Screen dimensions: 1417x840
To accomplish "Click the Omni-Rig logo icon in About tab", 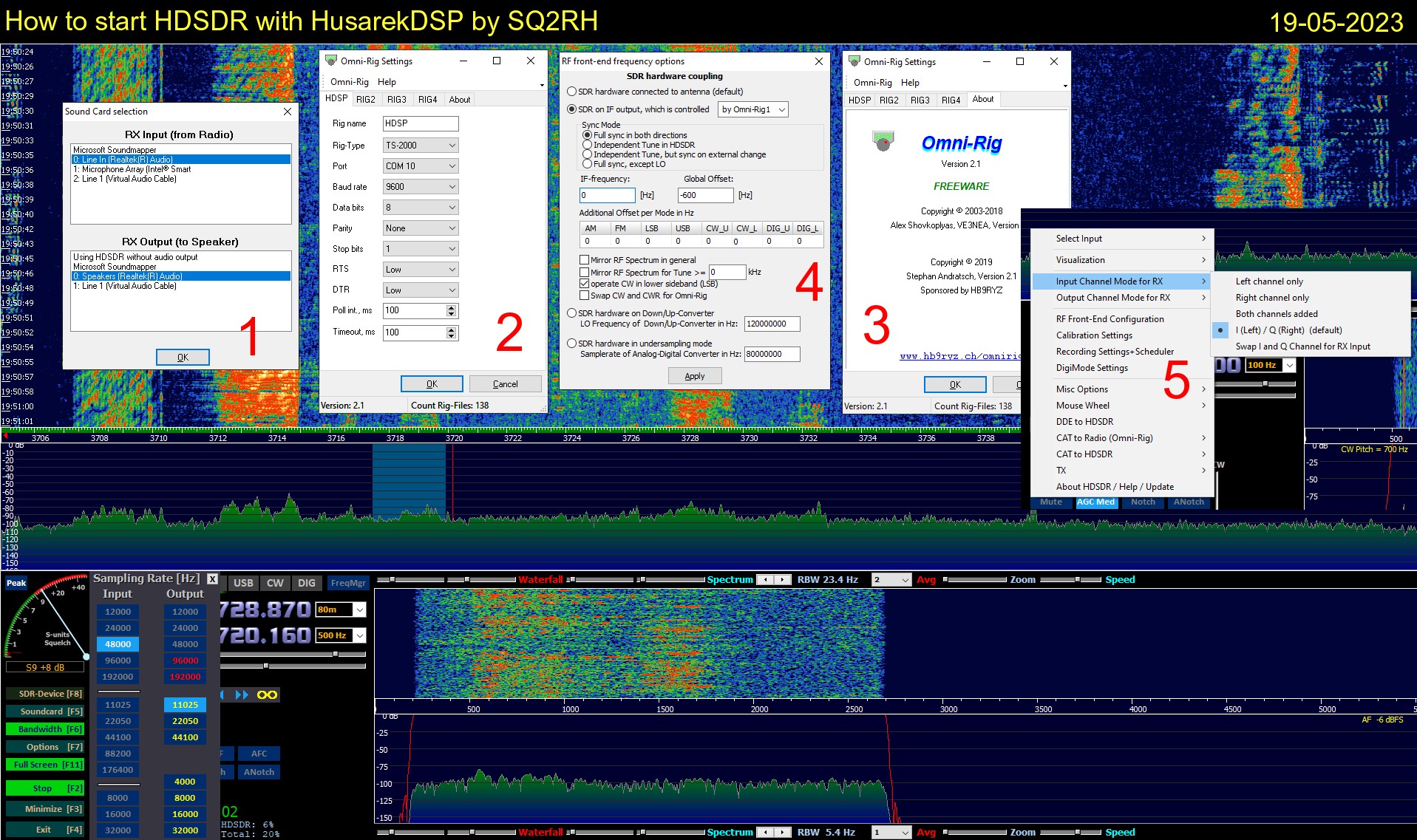I will (x=883, y=141).
